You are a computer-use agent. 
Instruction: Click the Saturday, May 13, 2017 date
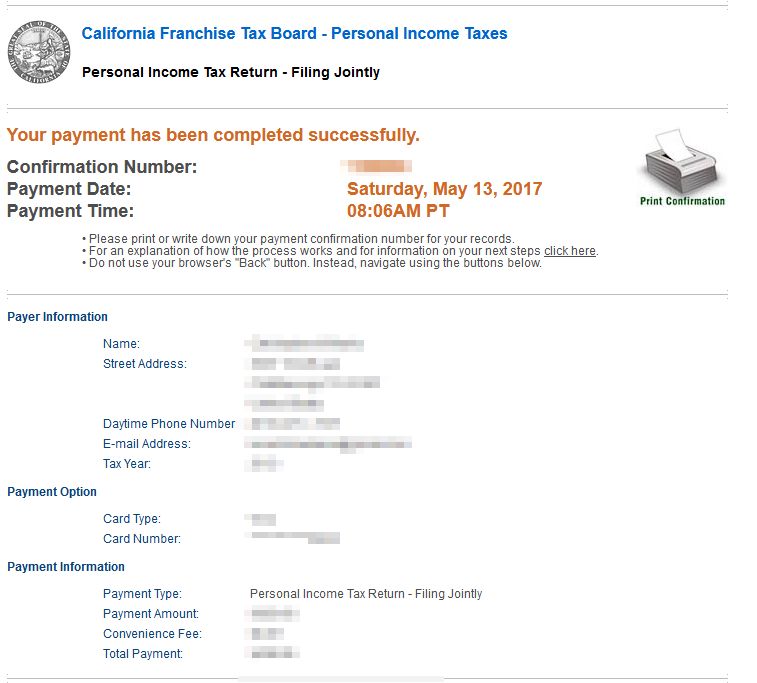[x=444, y=189]
